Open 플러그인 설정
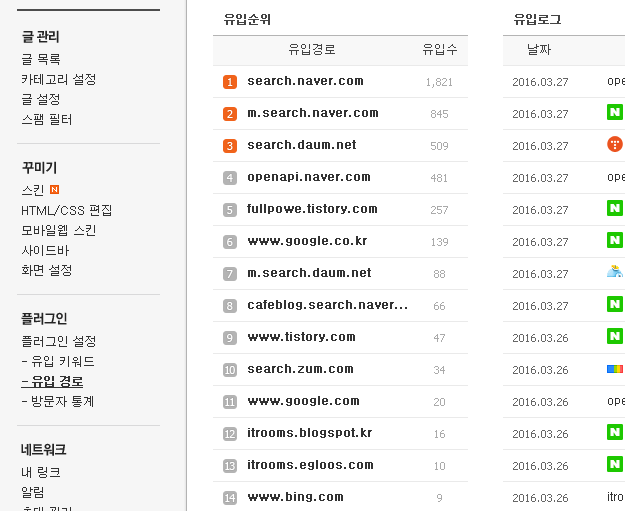The height and width of the screenshot is (511, 625). pos(59,341)
